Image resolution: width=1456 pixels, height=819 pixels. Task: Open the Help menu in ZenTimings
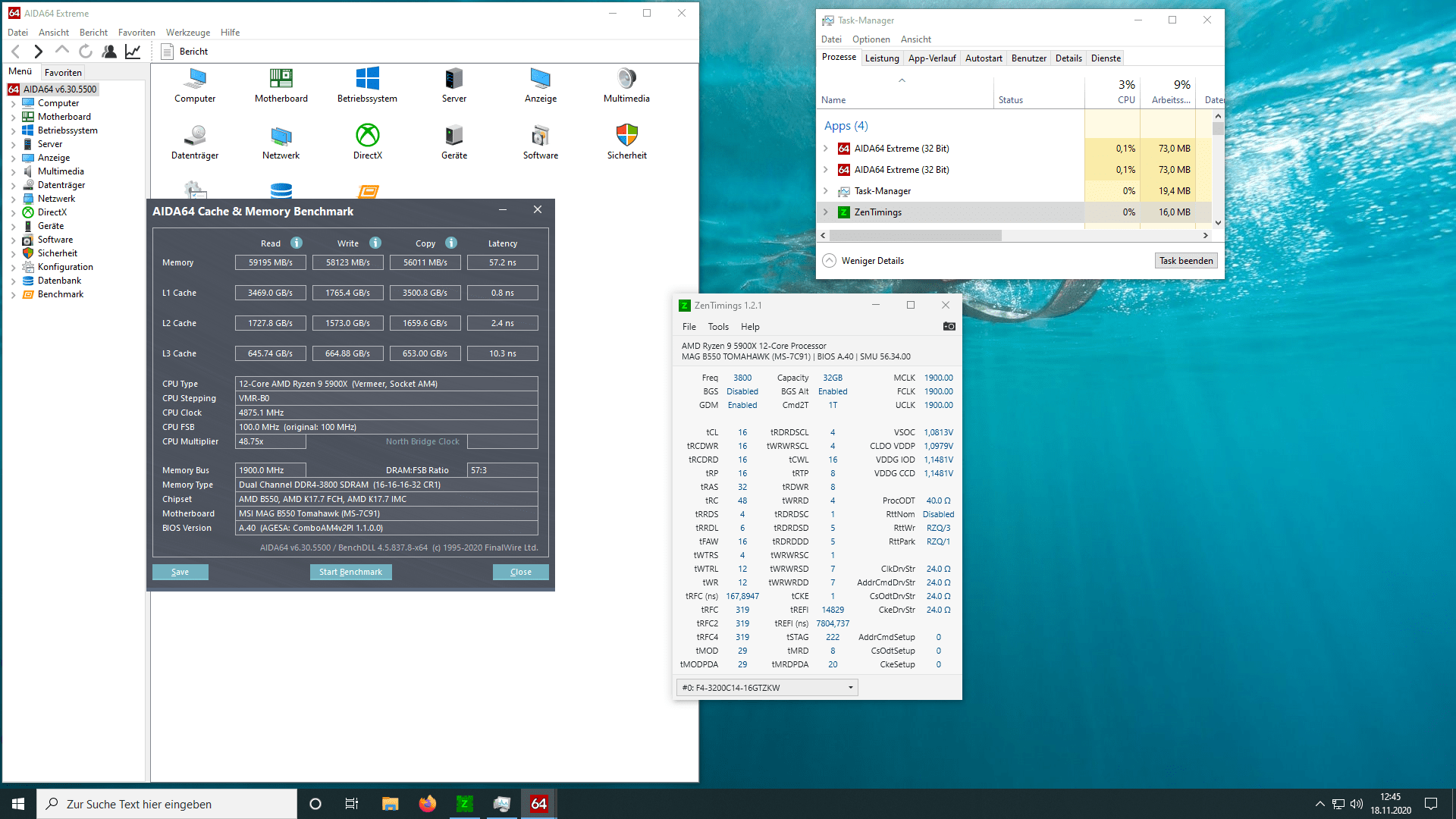pyautogui.click(x=750, y=327)
